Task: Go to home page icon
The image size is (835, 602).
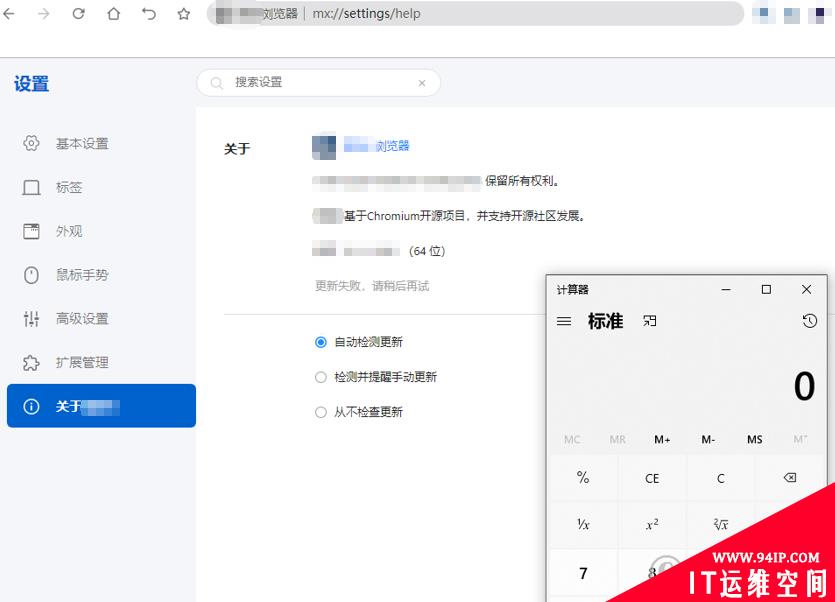Action: [x=113, y=14]
